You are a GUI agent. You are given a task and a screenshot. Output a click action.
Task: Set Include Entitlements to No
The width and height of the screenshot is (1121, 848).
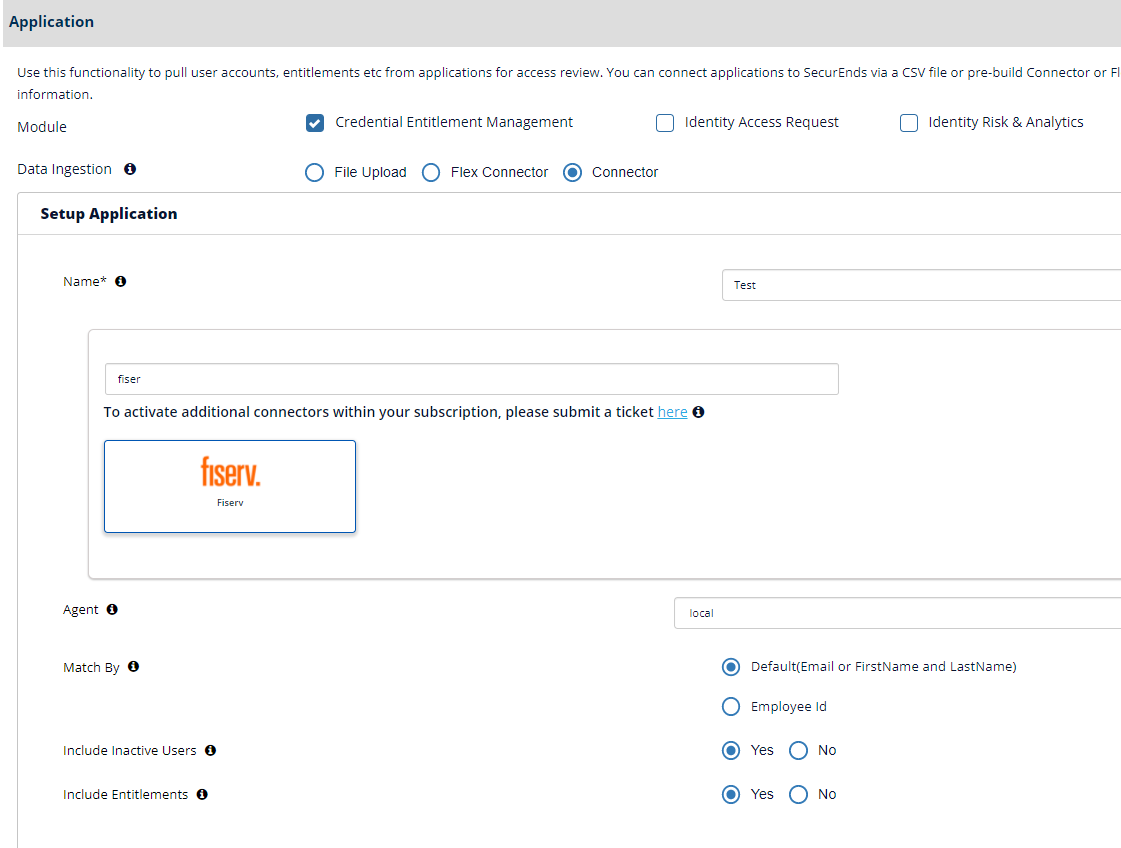point(798,794)
